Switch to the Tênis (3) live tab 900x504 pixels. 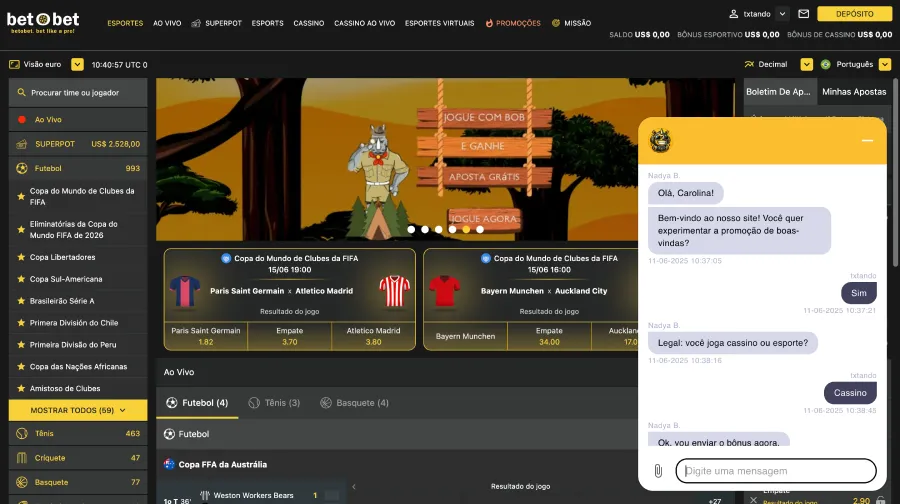coord(274,403)
